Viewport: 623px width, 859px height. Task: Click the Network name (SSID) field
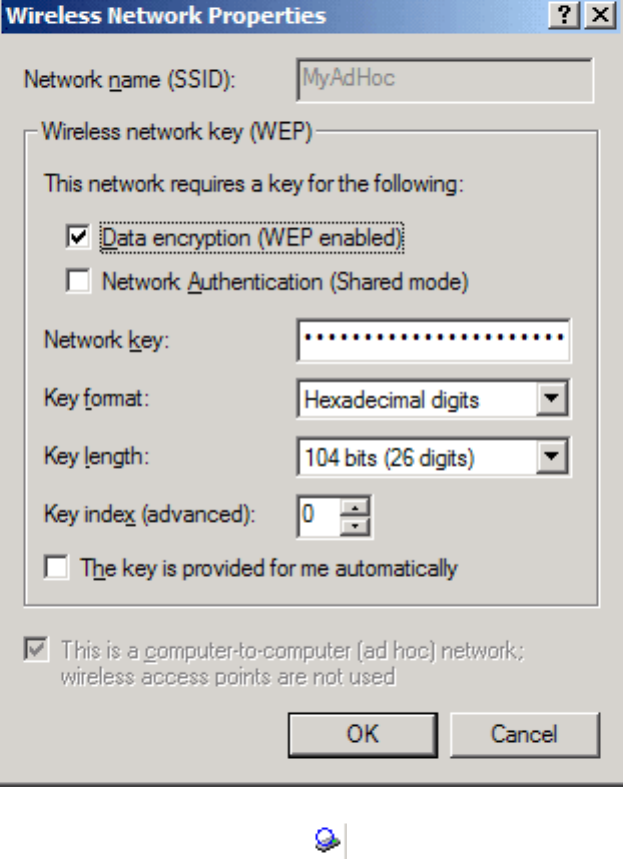click(445, 79)
